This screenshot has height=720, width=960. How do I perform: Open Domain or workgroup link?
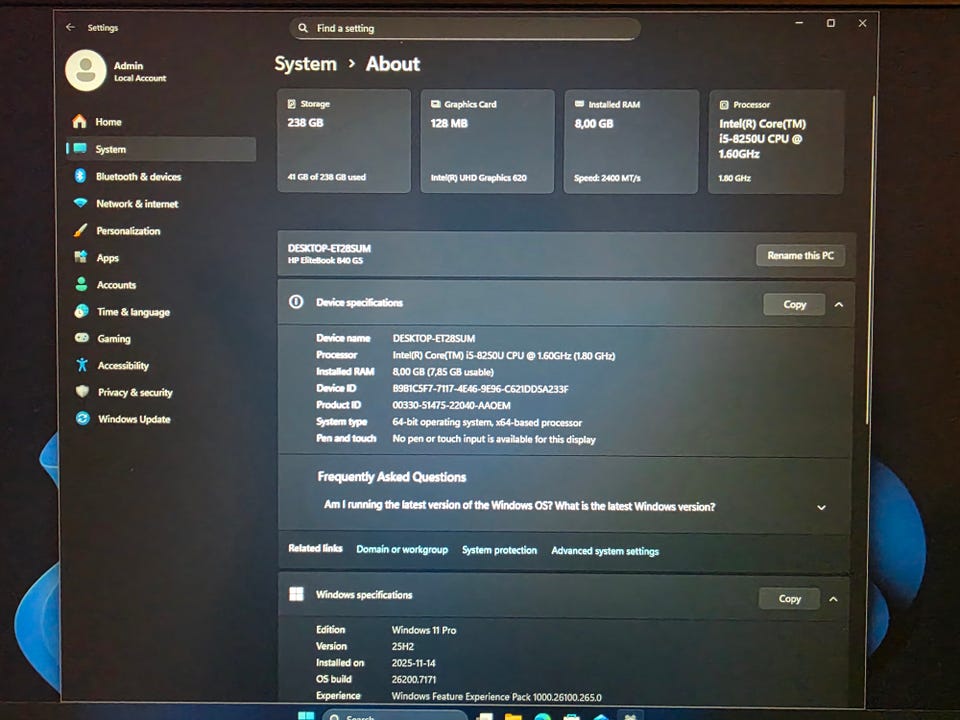402,550
